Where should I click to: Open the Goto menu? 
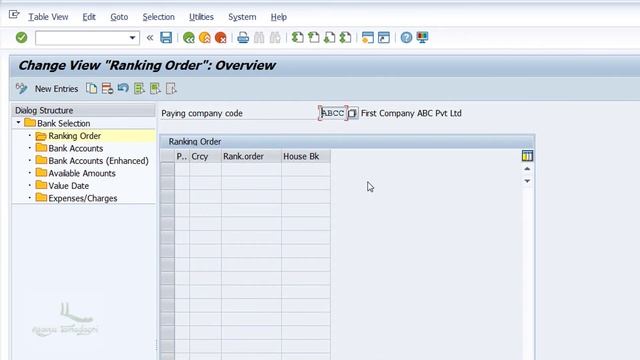click(119, 17)
